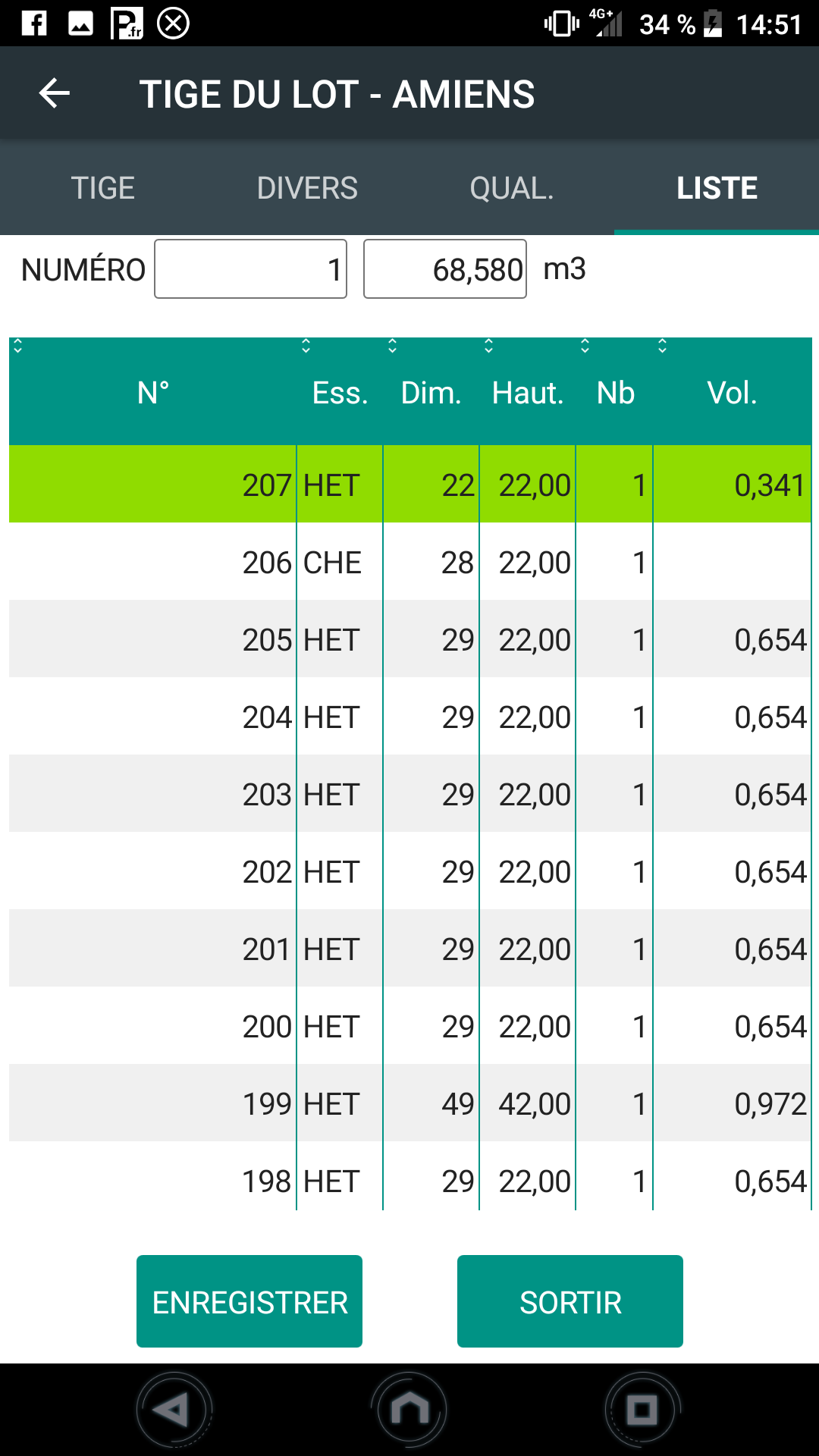Tap the Android home navigation button

pos(409,1410)
